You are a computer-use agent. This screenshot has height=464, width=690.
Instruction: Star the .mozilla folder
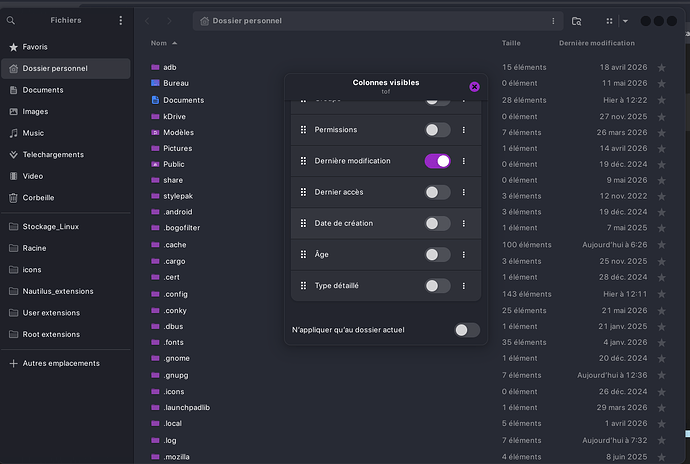pyautogui.click(x=661, y=457)
